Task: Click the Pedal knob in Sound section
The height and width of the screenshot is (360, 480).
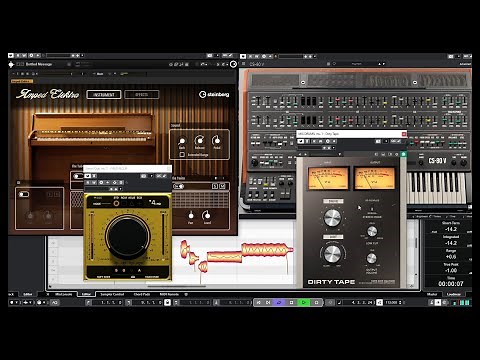Action: coord(217,140)
